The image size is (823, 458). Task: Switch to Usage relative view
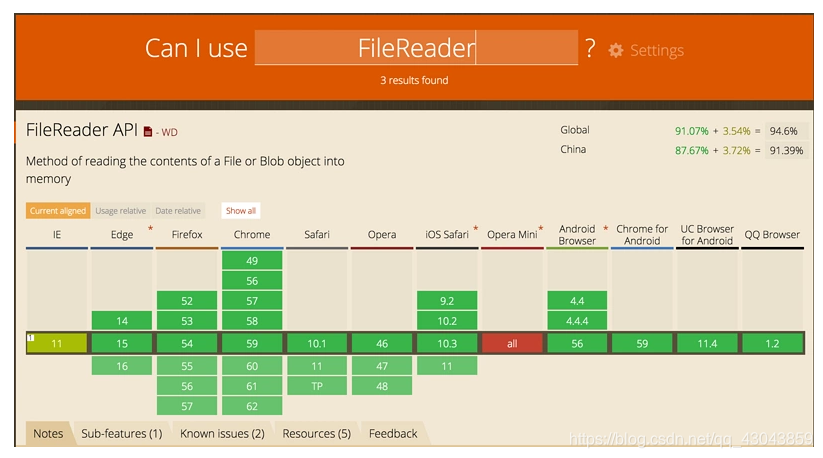pyautogui.click(x=121, y=211)
